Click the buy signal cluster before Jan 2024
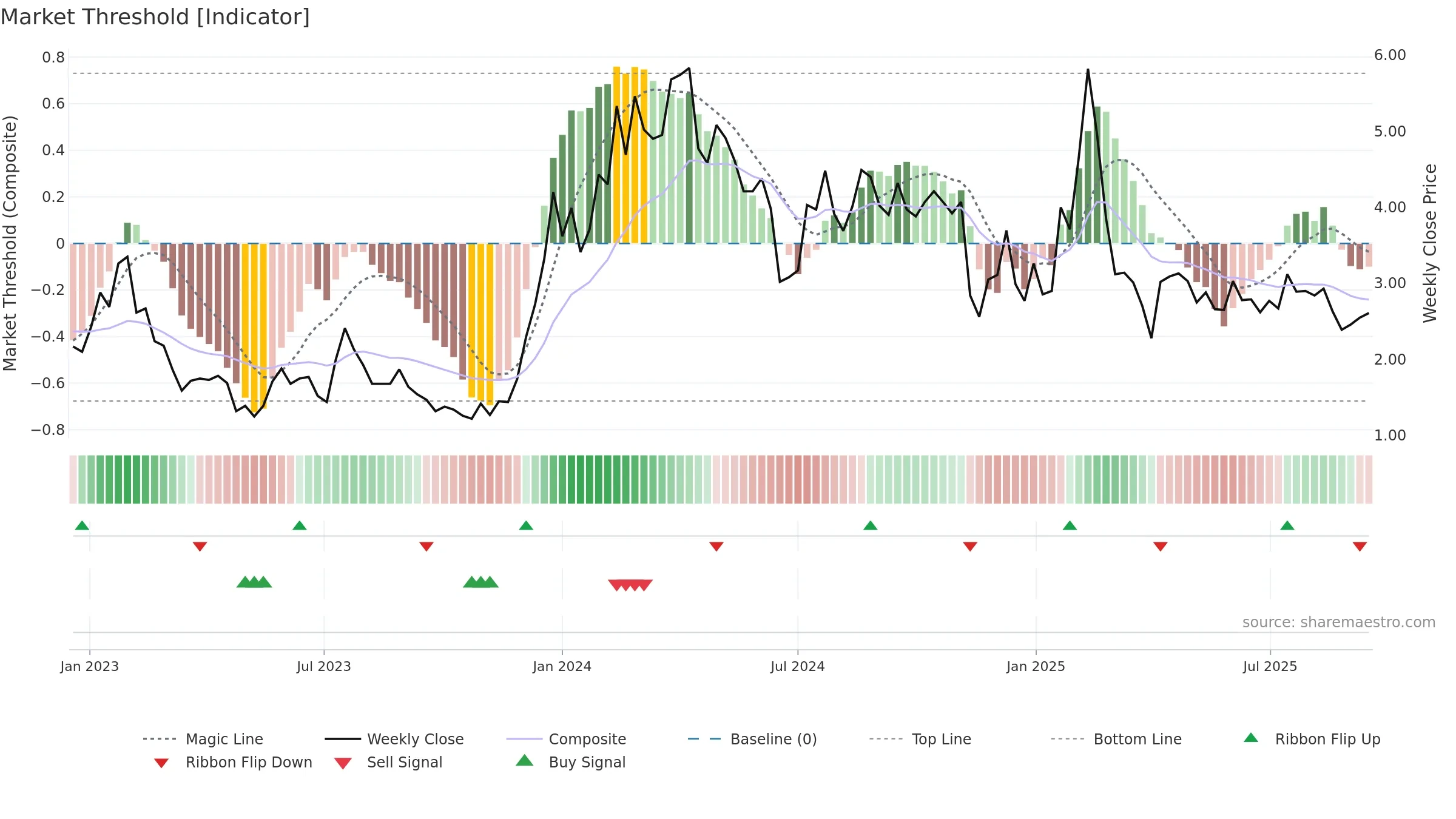Screen dimensions: 1456x819 480,582
